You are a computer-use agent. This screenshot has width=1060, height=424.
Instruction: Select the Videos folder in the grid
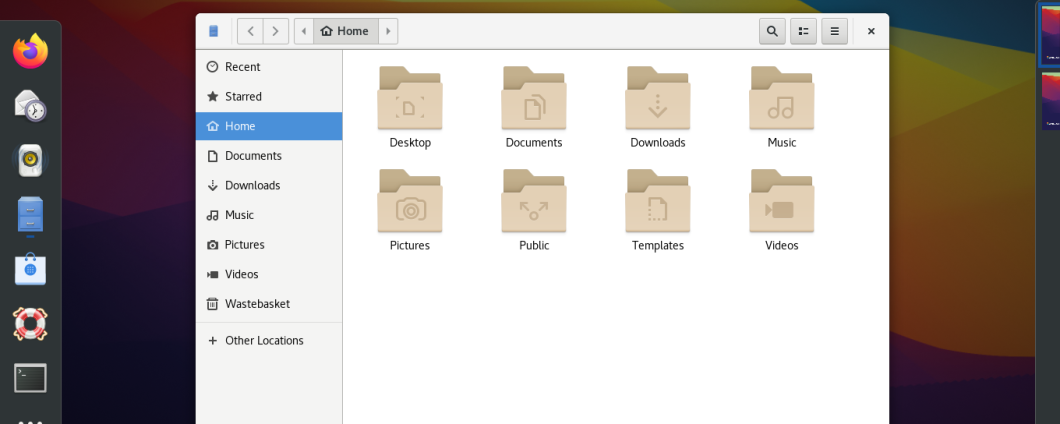(781, 202)
